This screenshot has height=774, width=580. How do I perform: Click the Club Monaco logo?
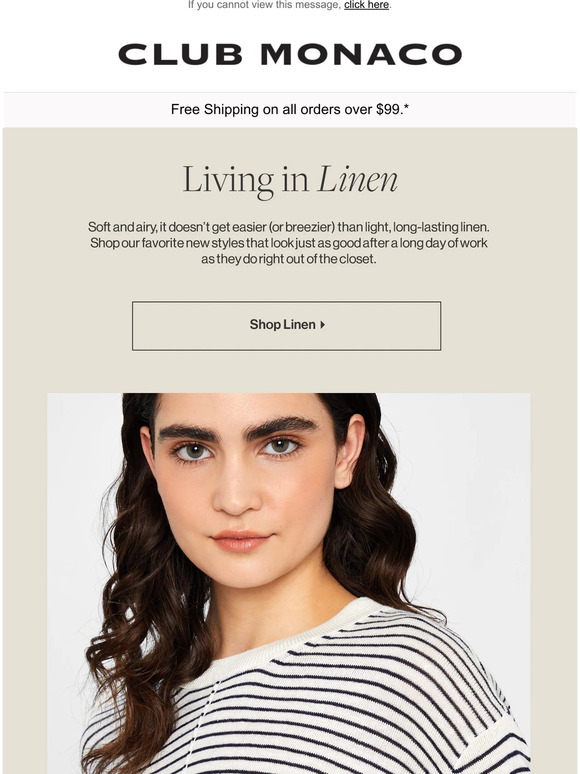(290, 54)
